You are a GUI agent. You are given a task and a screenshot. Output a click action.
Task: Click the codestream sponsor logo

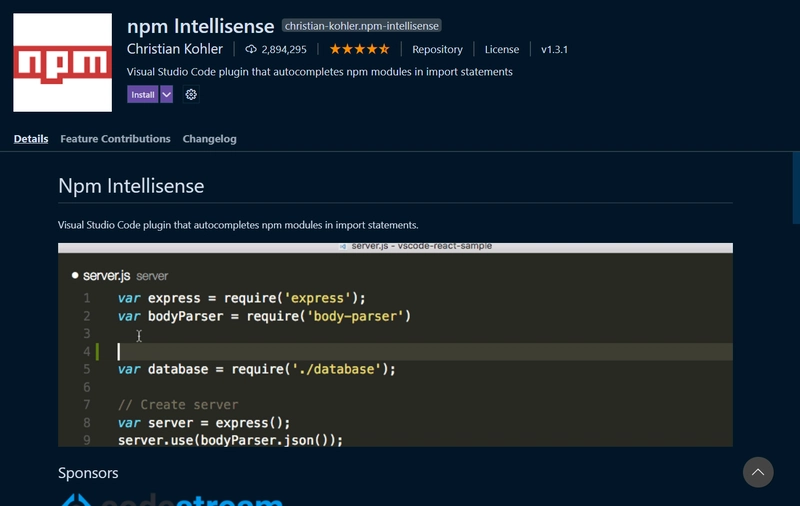[171, 499]
